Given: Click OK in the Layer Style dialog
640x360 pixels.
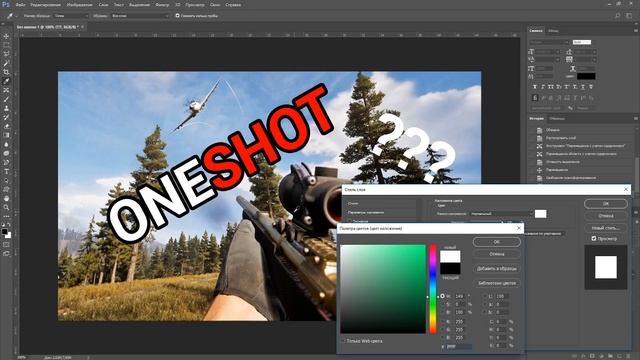Looking at the screenshot, I should click(x=606, y=203).
